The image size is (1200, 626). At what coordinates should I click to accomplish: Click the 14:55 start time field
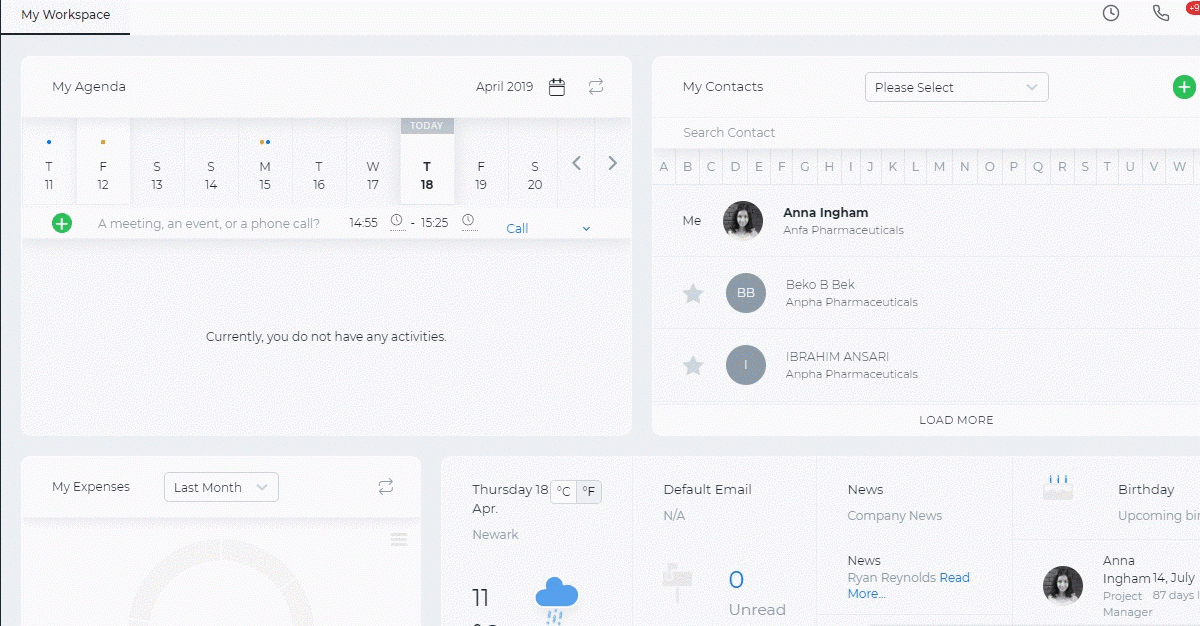click(x=364, y=223)
